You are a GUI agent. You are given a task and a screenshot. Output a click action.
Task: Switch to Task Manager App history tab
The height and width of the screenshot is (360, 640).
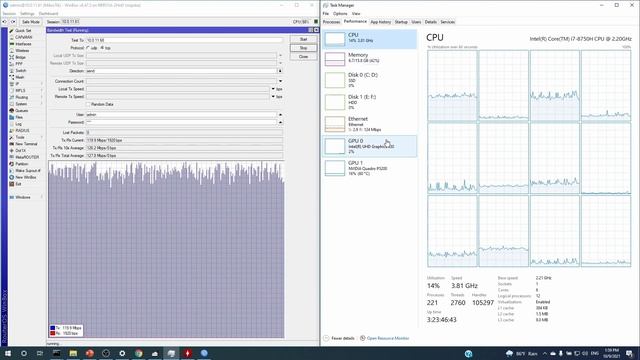(x=380, y=22)
